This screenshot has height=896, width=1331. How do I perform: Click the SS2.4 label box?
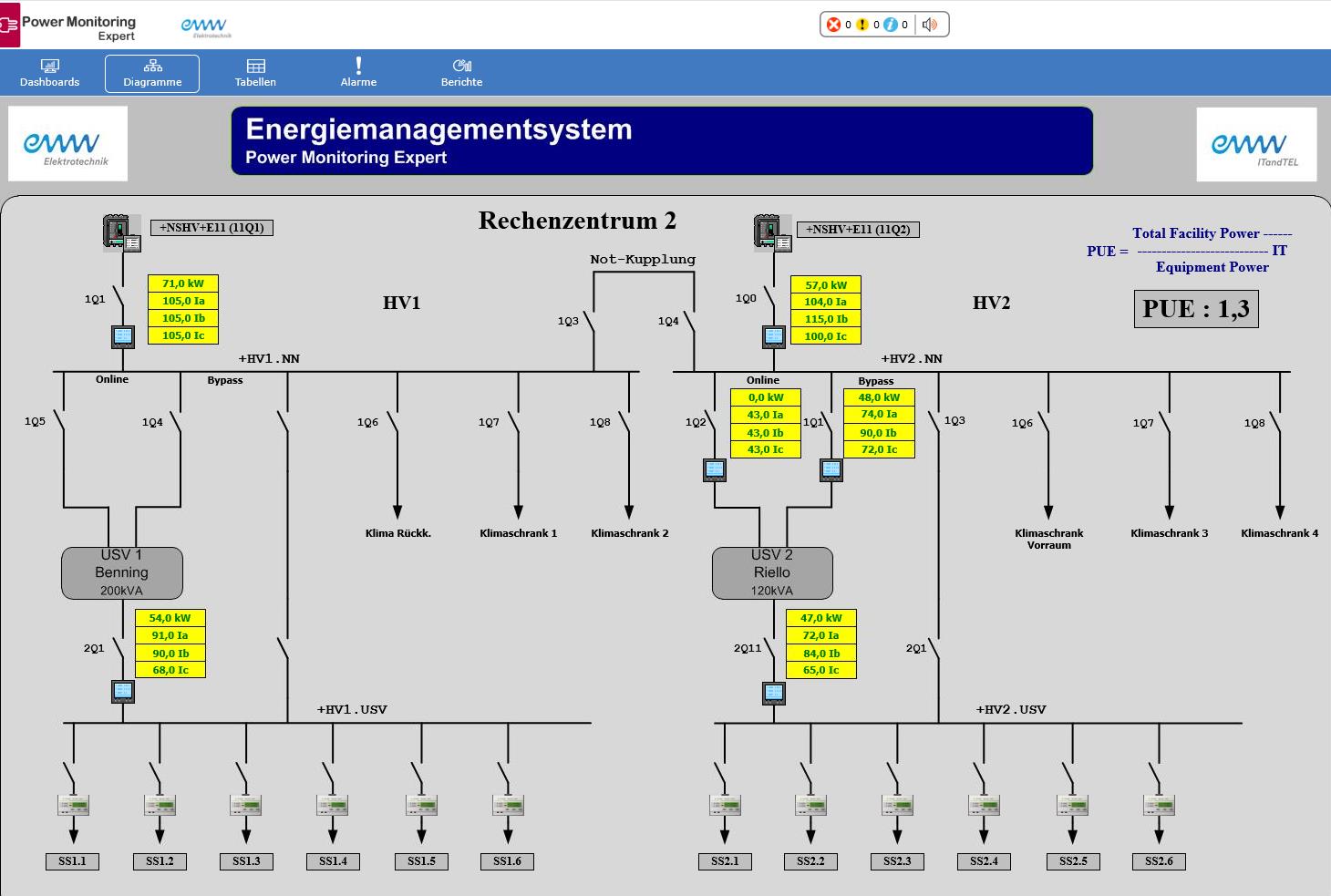point(984,861)
